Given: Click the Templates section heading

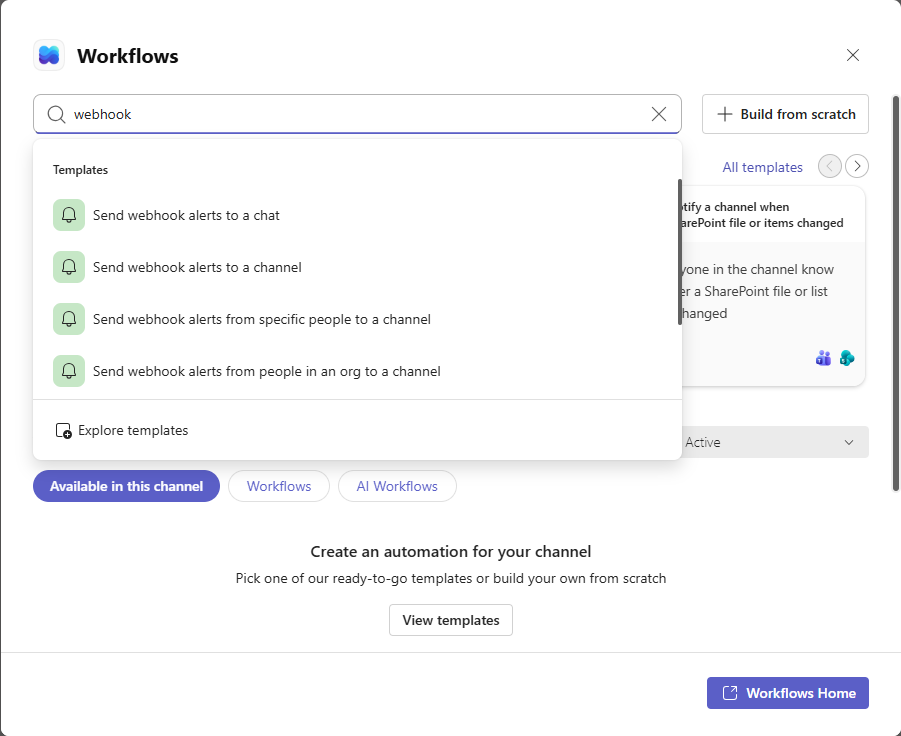Looking at the screenshot, I should click(x=80, y=170).
